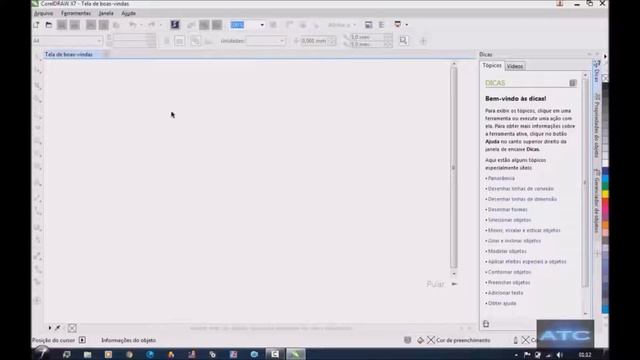640x360 pixels.
Task: Toggle Landscape page orientation
Action: [x=179, y=41]
